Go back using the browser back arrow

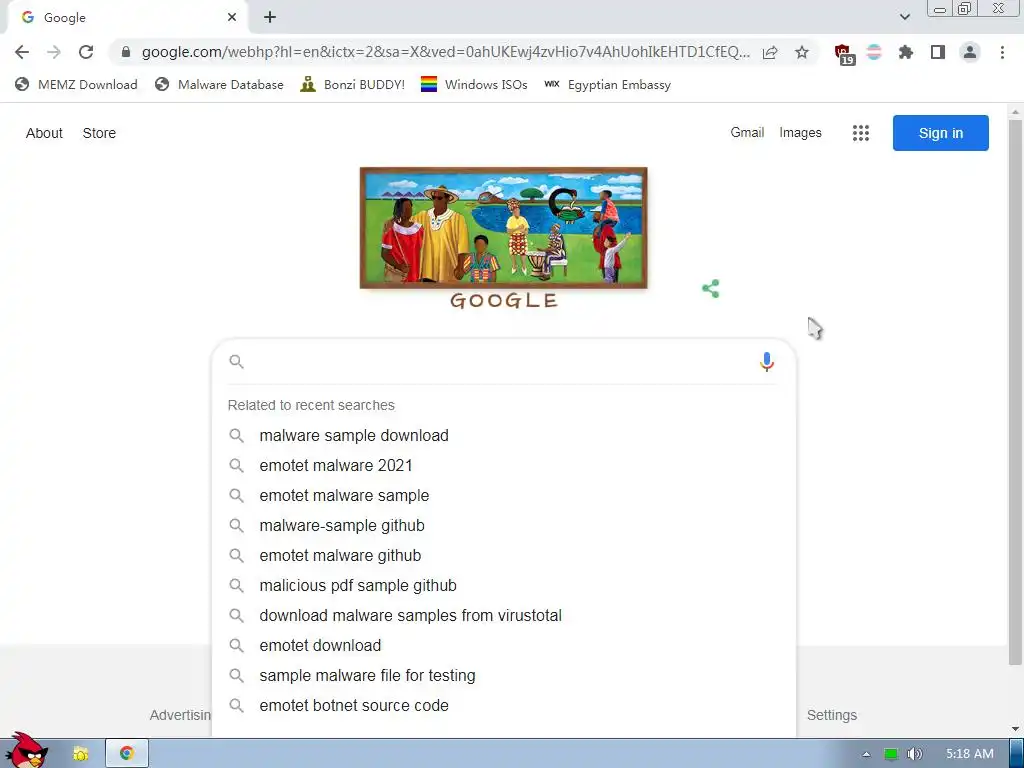click(22, 52)
